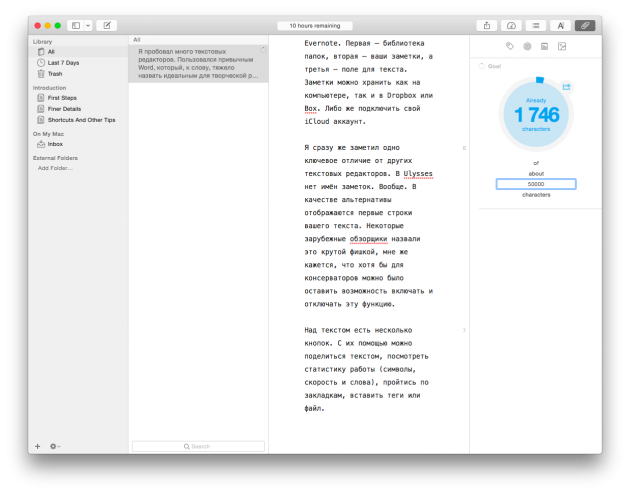This screenshot has height=494, width=630.
Task: Click the share goal icon on circle
Action: [x=567, y=88]
